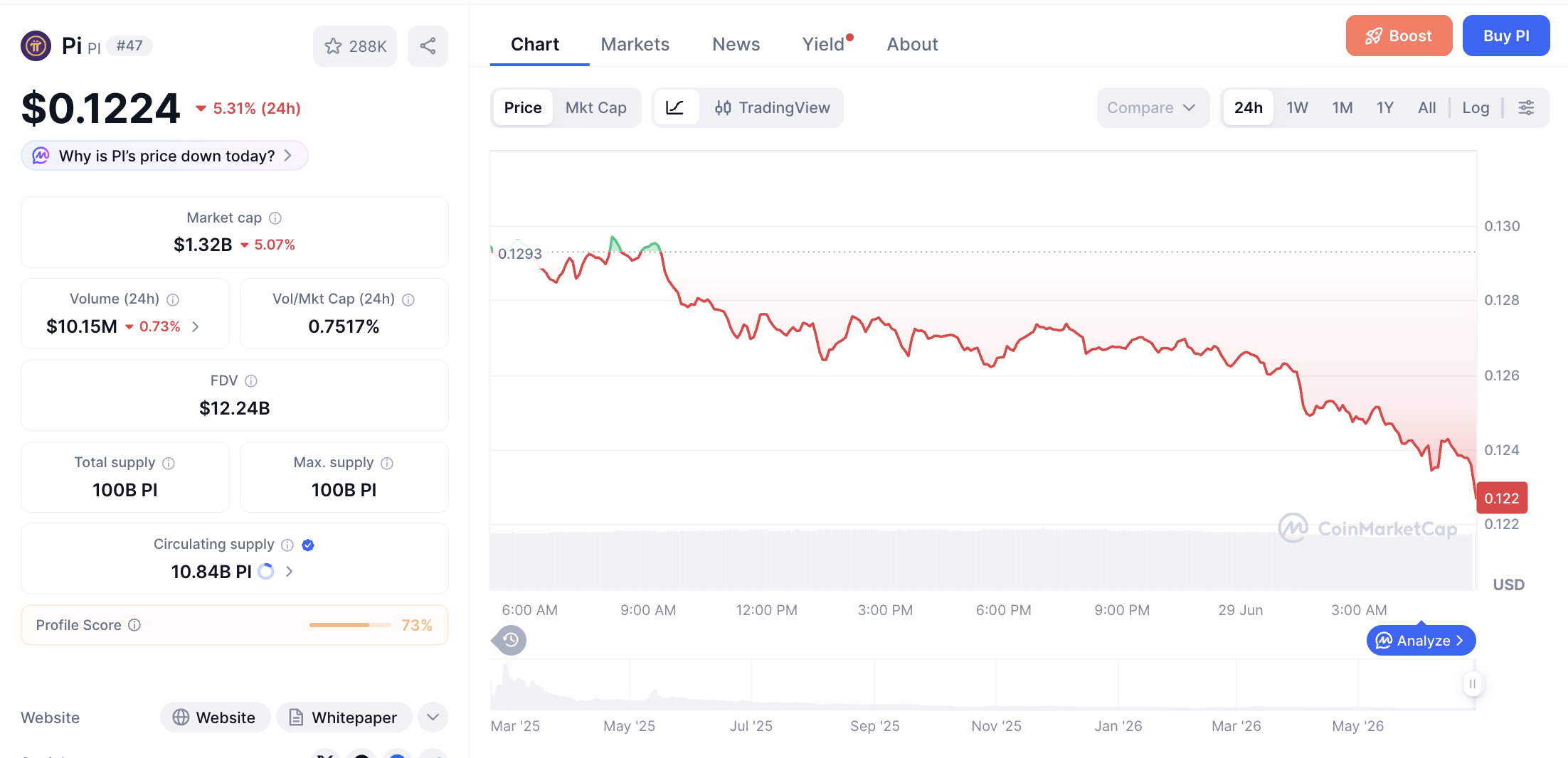Click the Max. supply info icon
This screenshot has height=758, width=1568.
point(387,463)
